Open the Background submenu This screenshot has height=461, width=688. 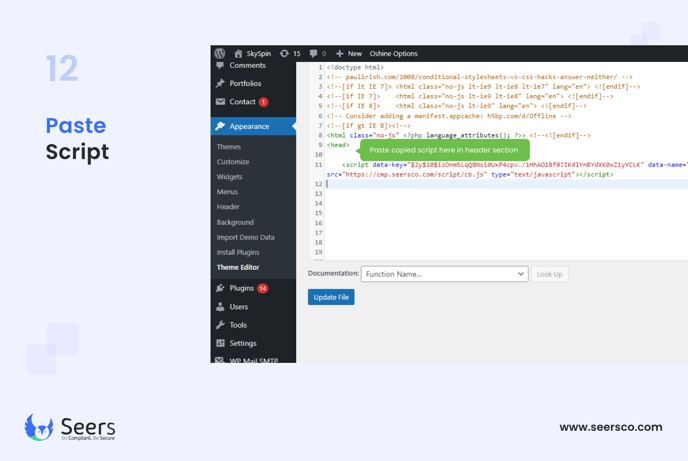coord(235,222)
